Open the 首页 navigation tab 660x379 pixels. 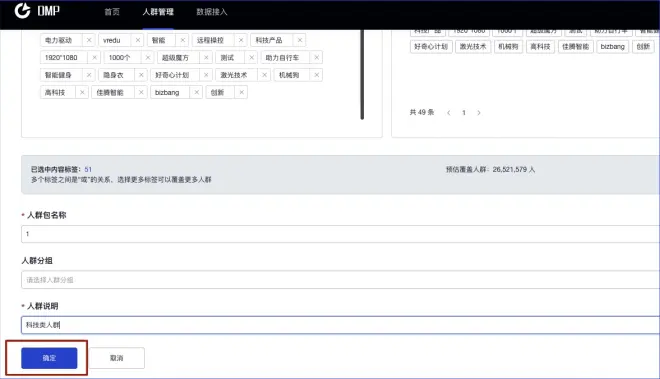[112, 12]
